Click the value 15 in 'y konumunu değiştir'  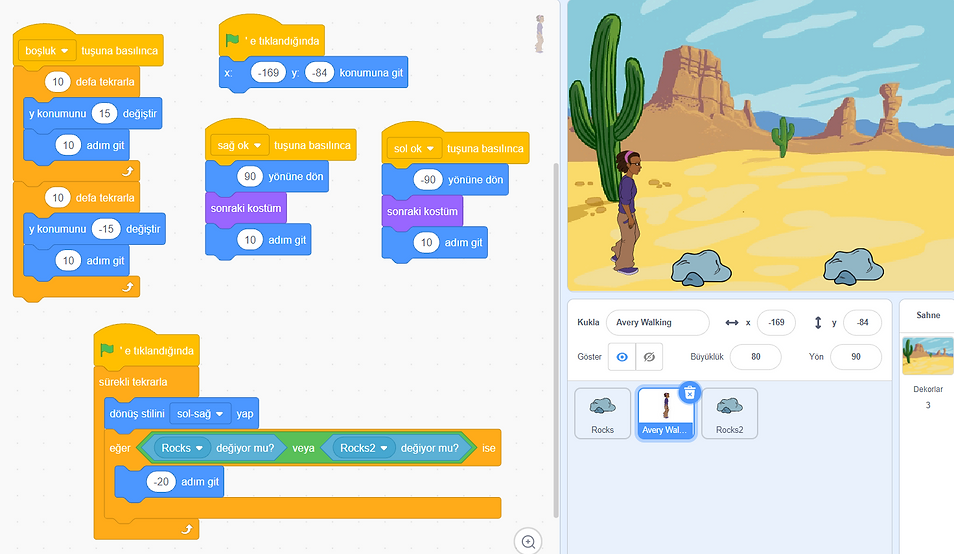tap(105, 113)
